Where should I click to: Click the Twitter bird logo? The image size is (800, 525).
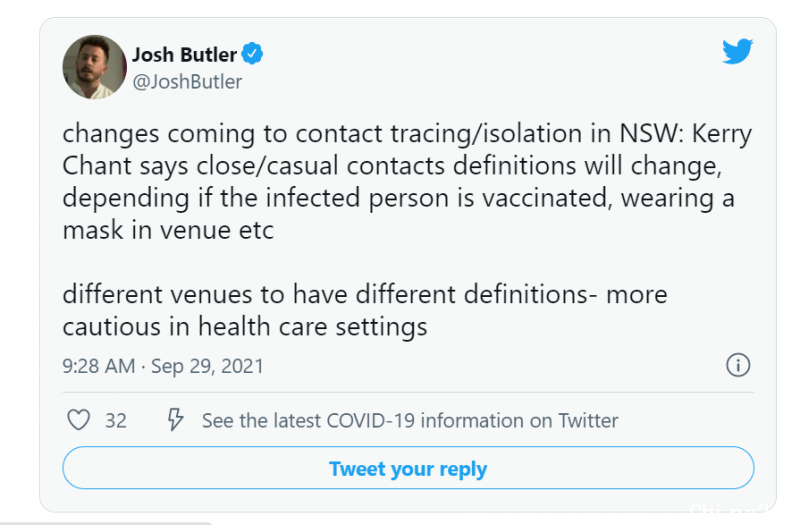point(737,51)
